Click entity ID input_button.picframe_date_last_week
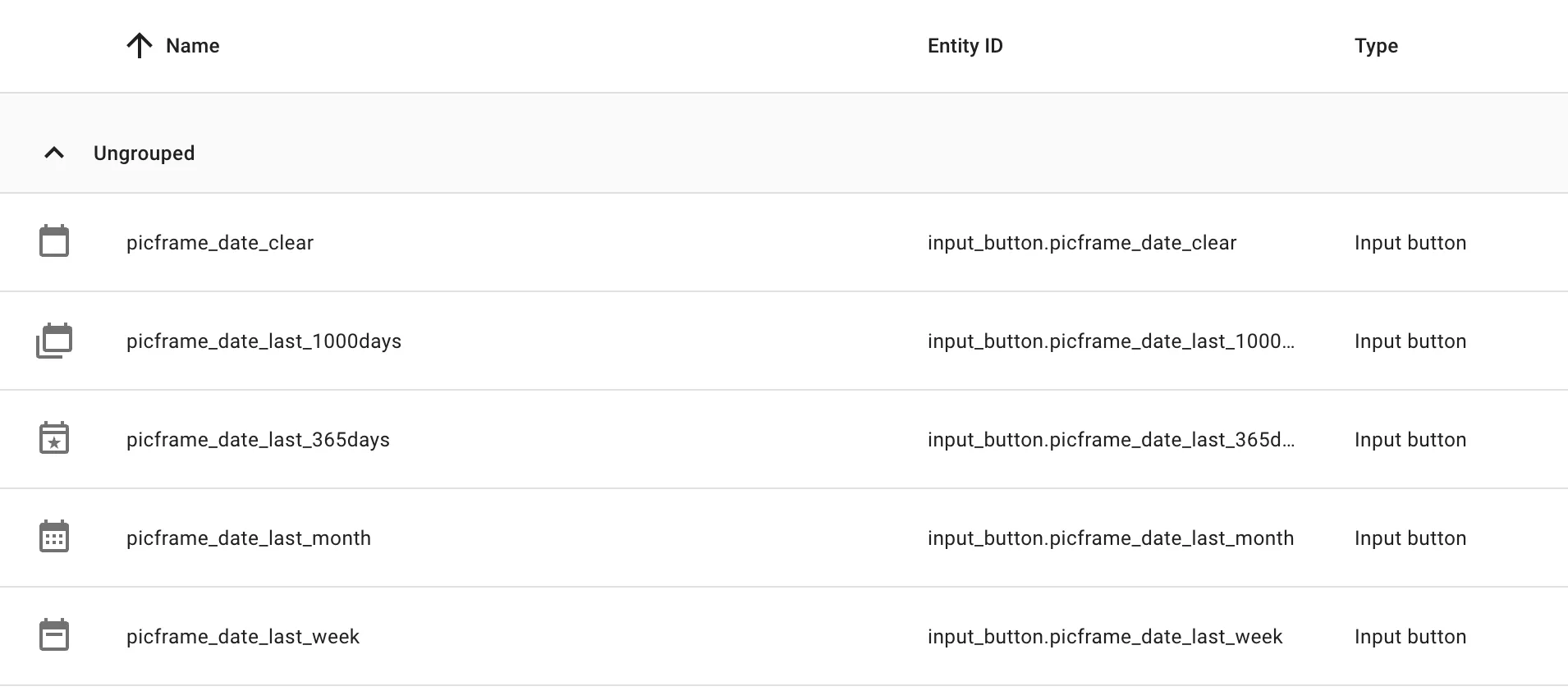 coord(1105,637)
